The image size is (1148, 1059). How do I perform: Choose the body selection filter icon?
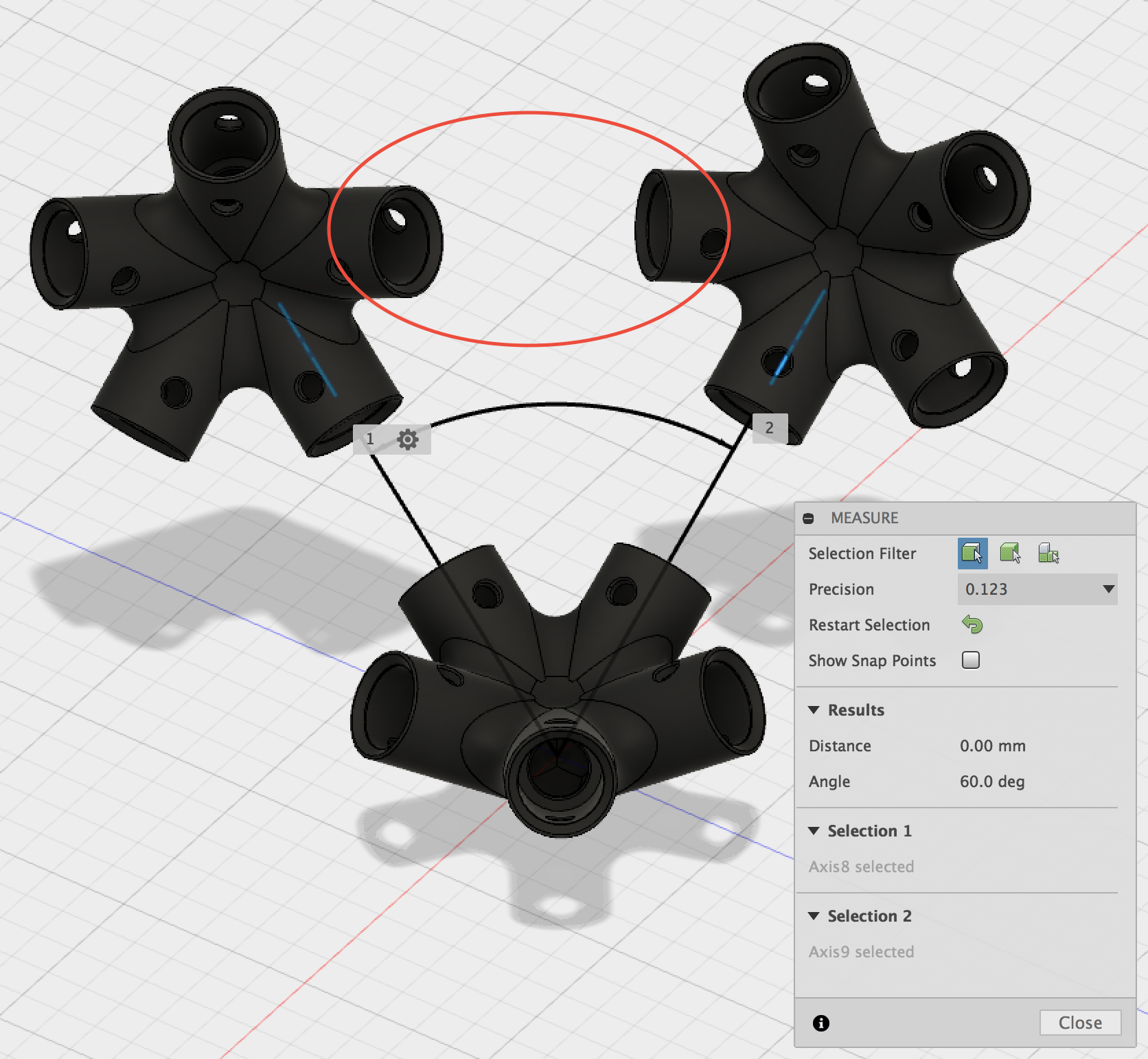click(1010, 554)
